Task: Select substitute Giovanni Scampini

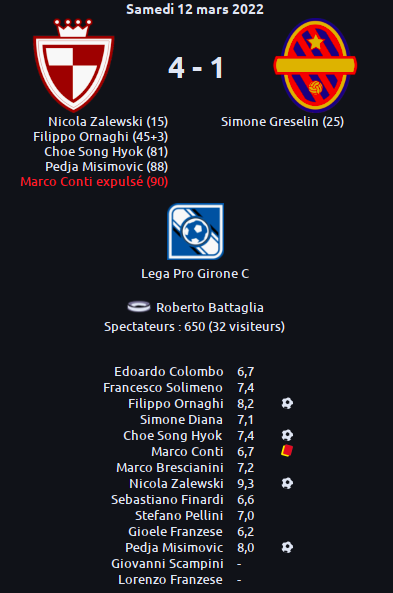Action: (x=167, y=564)
